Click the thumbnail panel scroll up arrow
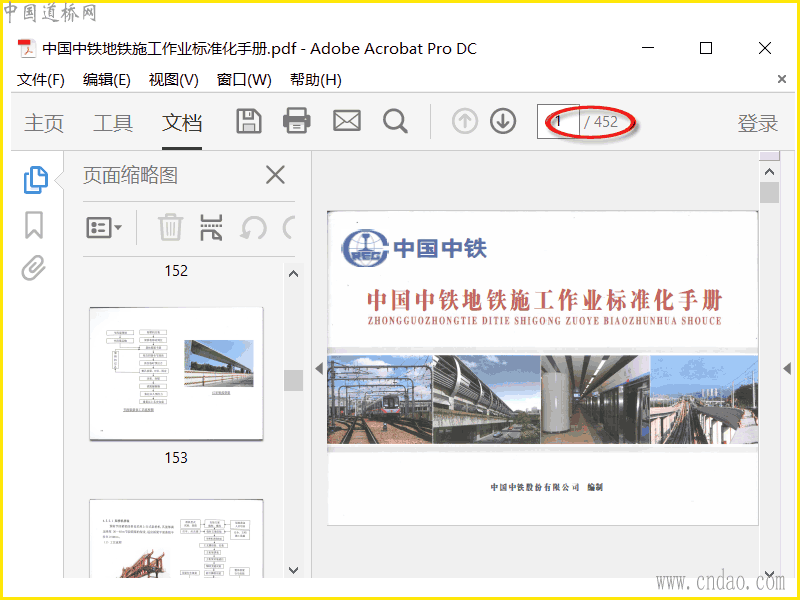Screen dimensions: 800x600 (x=293, y=274)
